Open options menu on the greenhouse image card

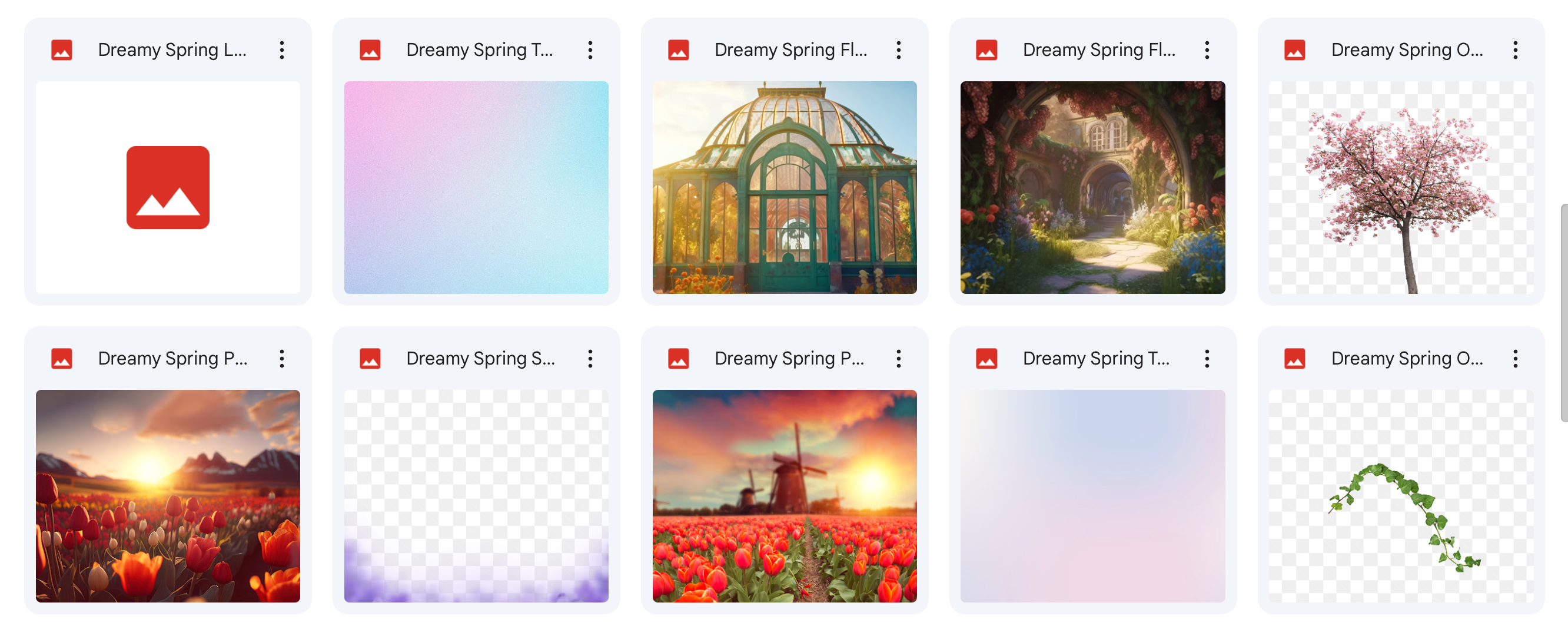[x=898, y=50]
